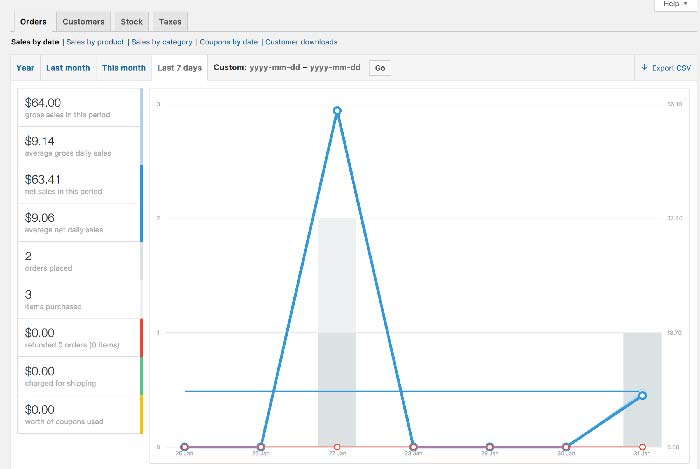
Task: Export the report as CSV
Action: (666, 68)
